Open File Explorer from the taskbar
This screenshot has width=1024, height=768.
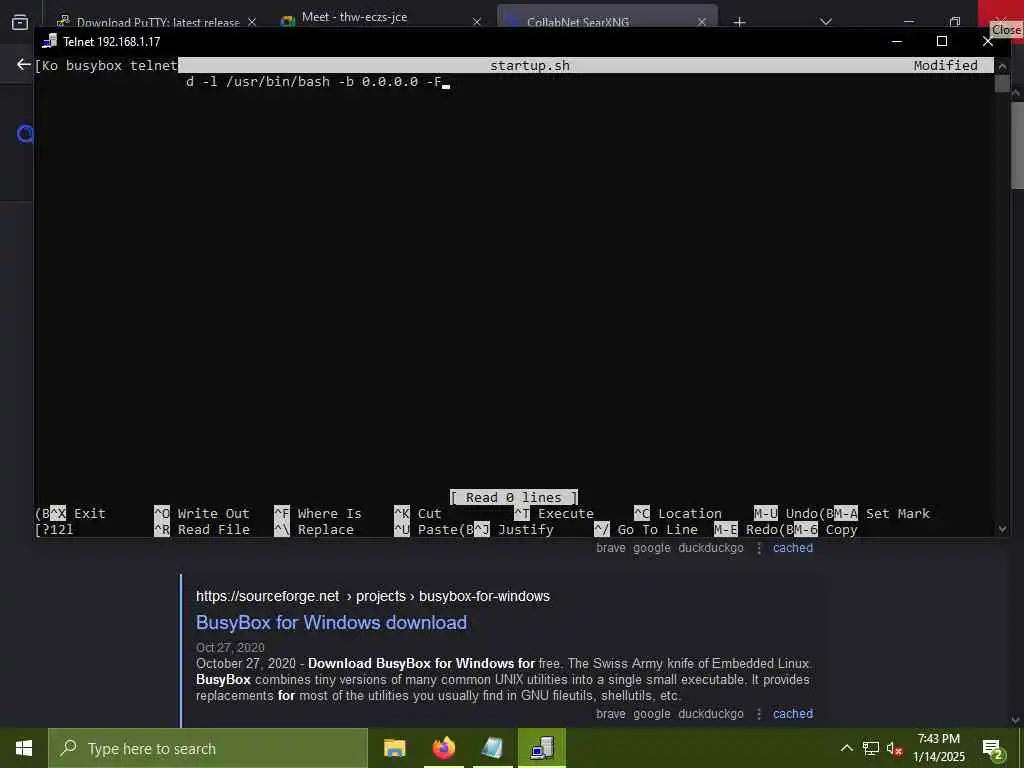pos(394,748)
